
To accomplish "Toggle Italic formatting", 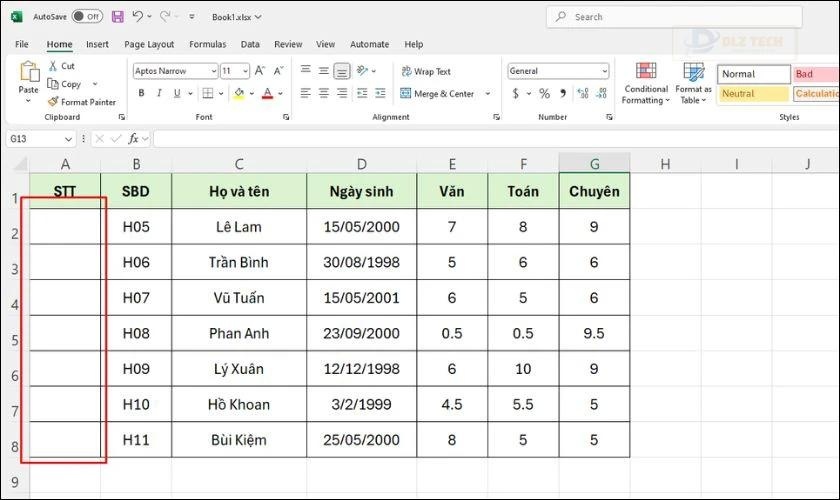I will (159, 93).
